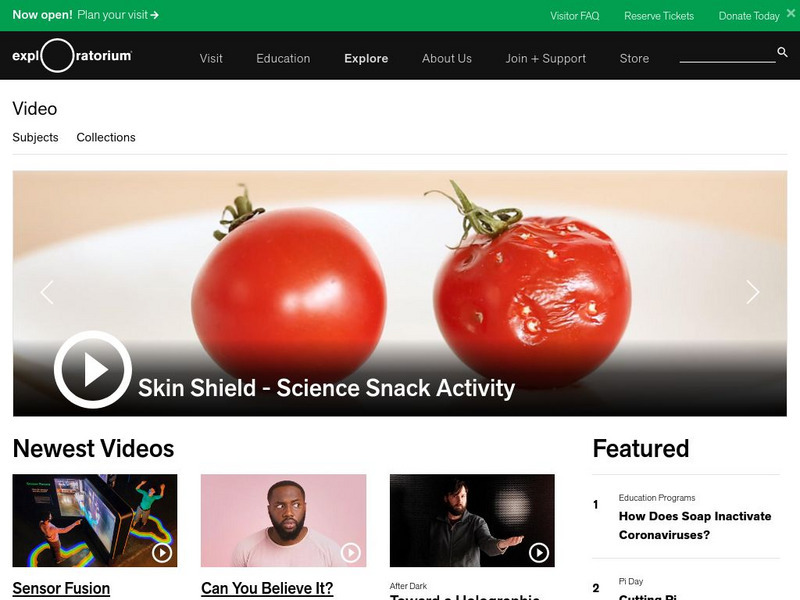Switch to the Subjects tab

(35, 137)
